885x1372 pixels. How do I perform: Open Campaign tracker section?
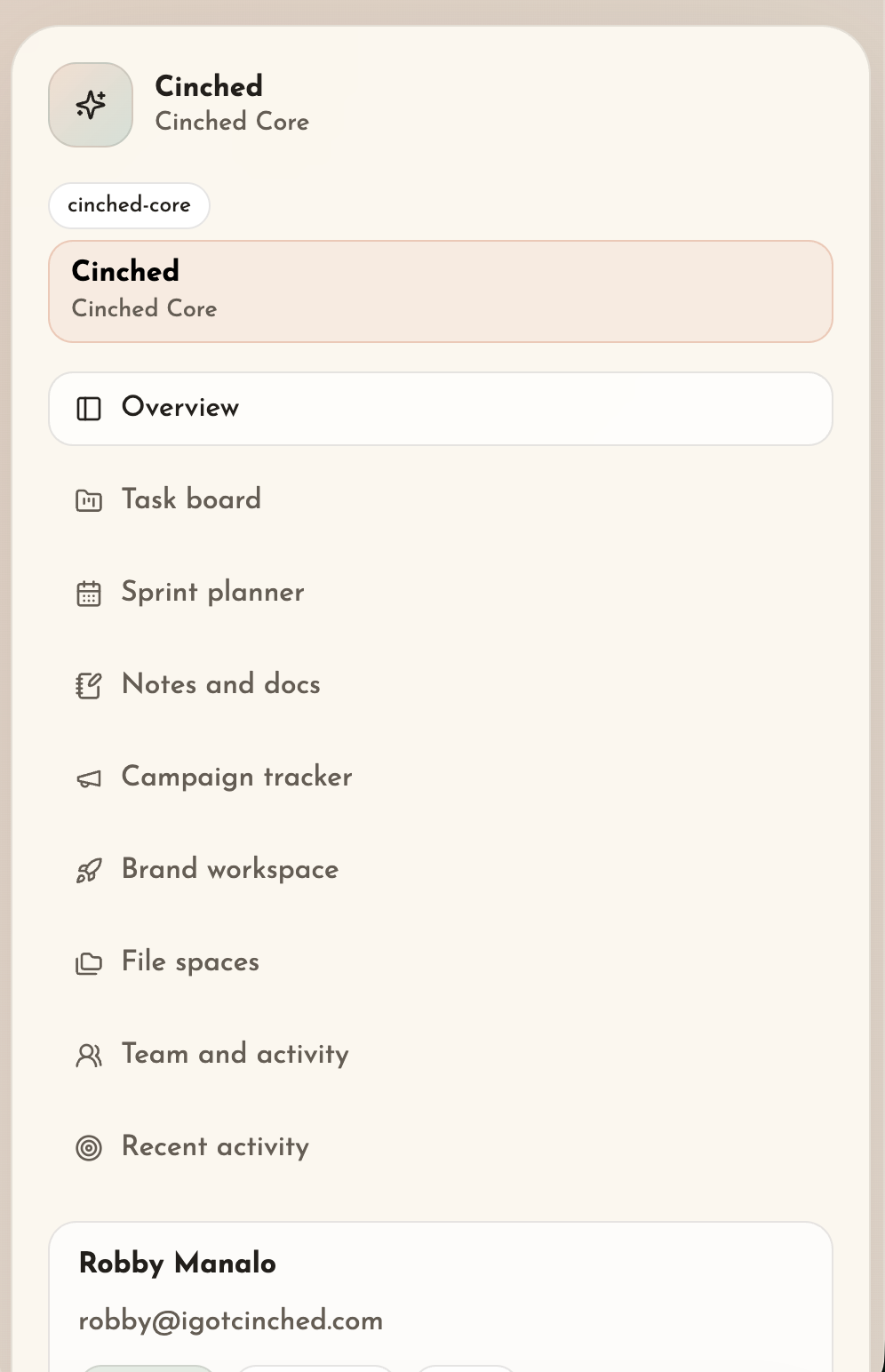pyautogui.click(x=236, y=777)
